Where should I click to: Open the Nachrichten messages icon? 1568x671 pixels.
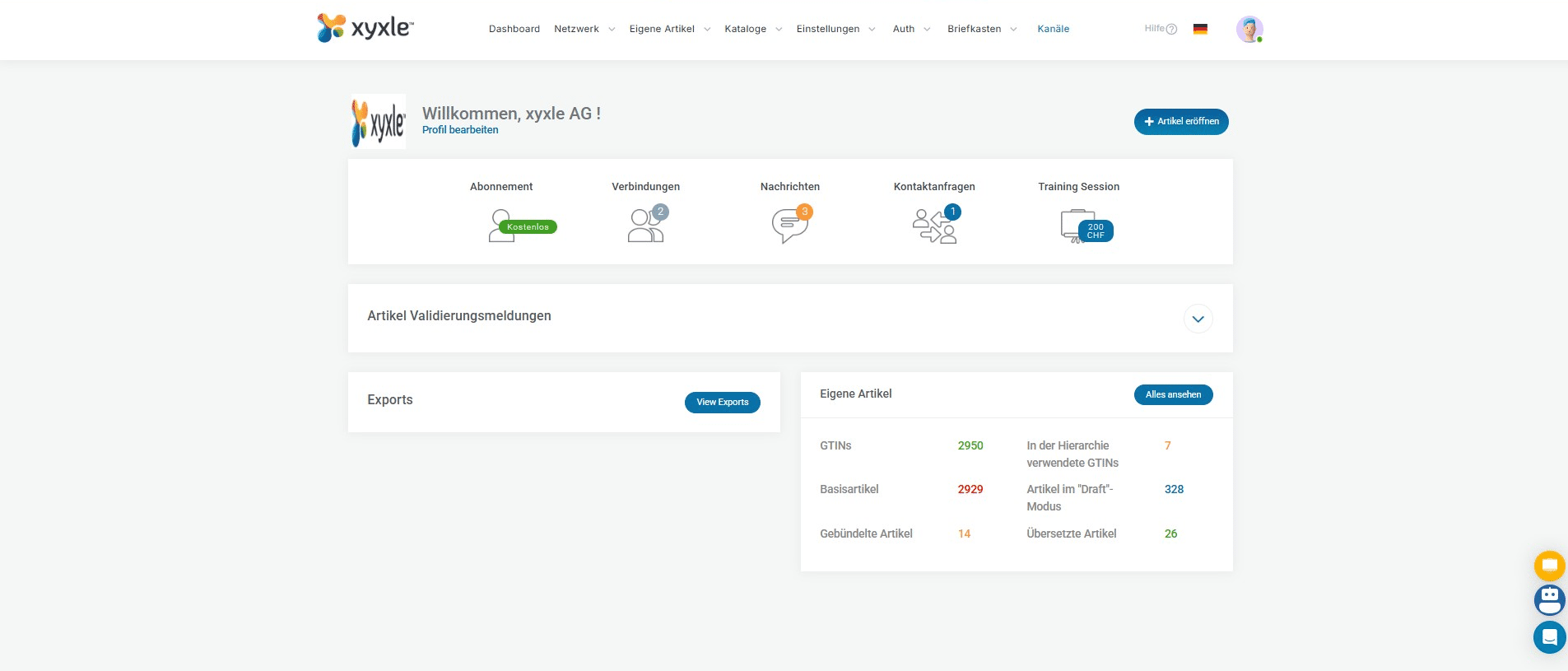tap(790, 225)
